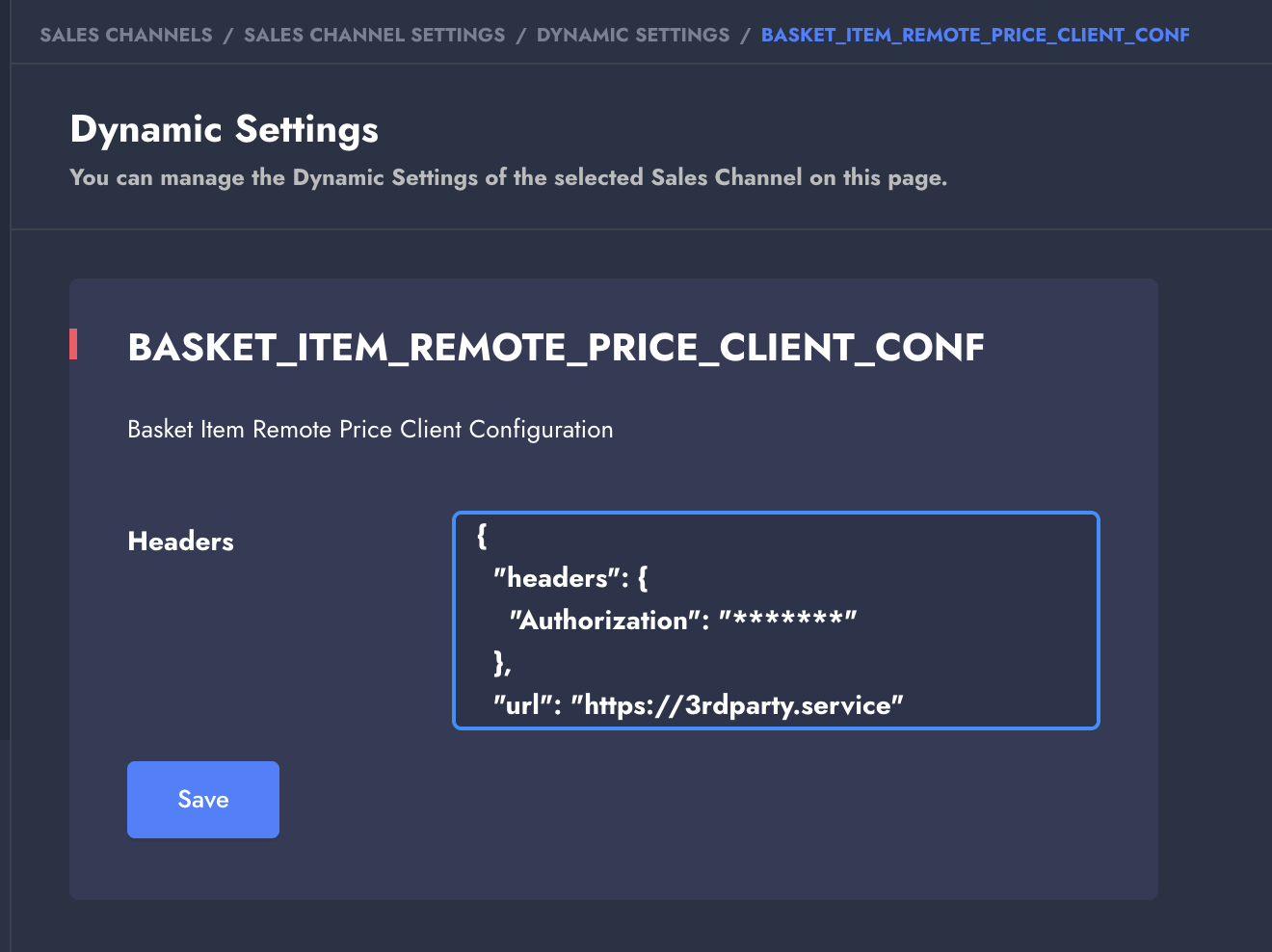
Task: Navigate to Dynamic Settings breadcrumb
Action: point(632,36)
